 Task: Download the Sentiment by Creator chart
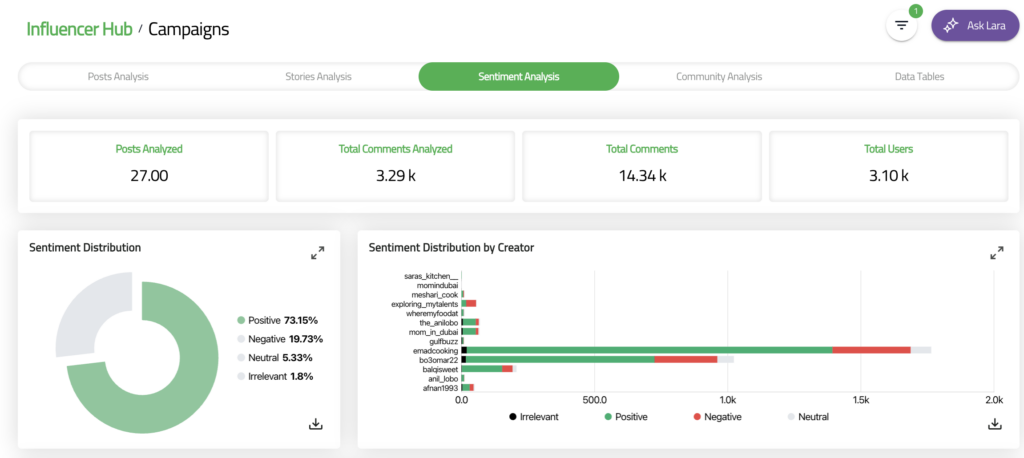tap(995, 424)
